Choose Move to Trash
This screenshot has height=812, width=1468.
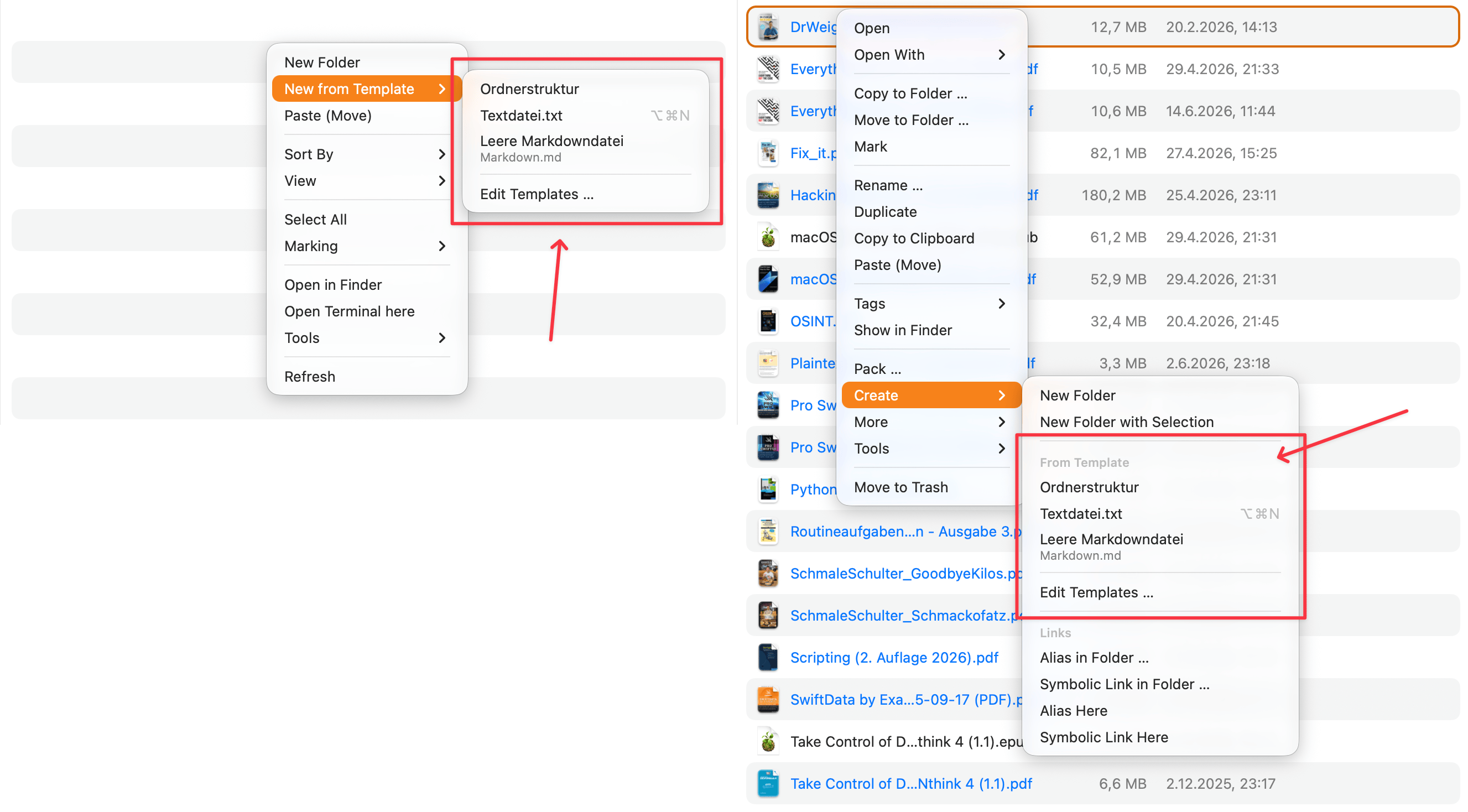(931, 487)
